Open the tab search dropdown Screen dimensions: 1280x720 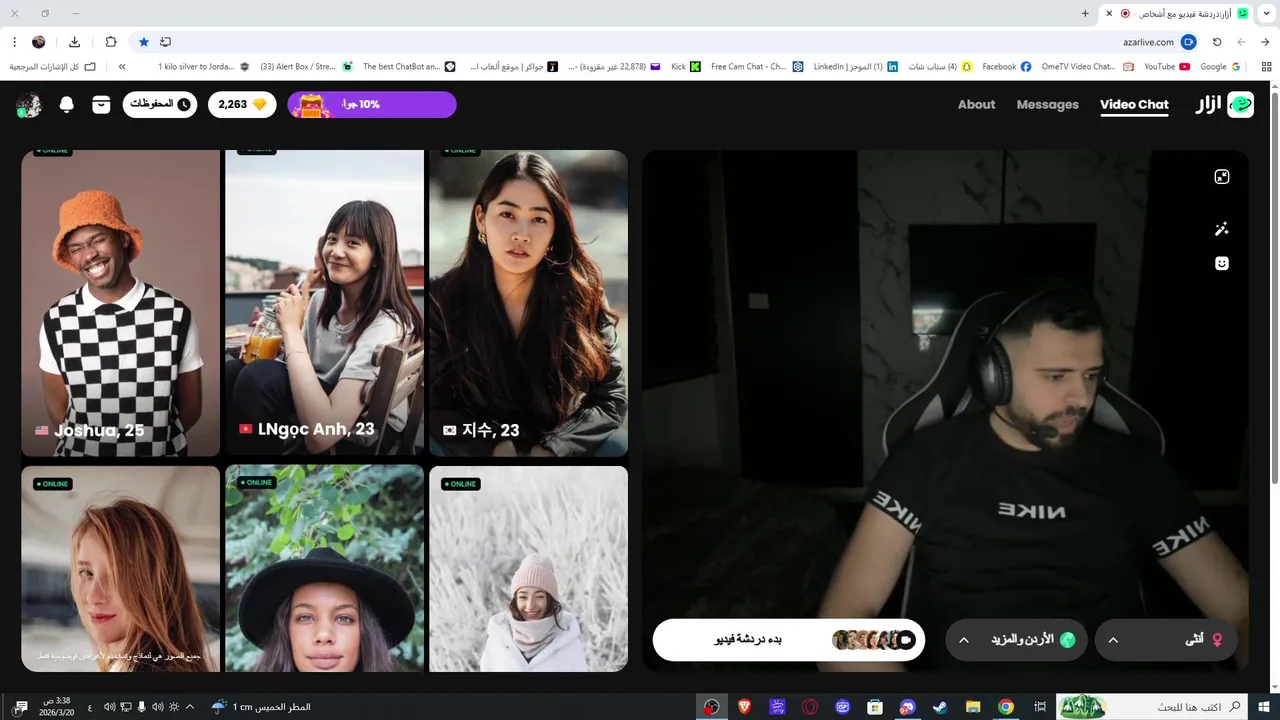coord(1267,13)
